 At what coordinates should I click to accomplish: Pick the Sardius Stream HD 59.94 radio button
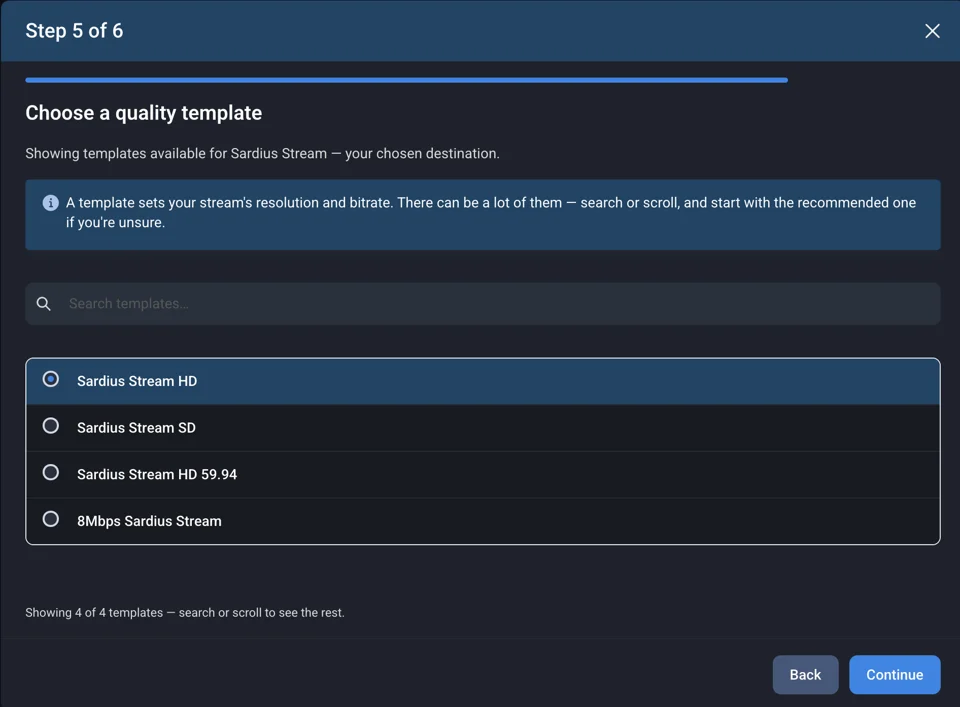51,473
